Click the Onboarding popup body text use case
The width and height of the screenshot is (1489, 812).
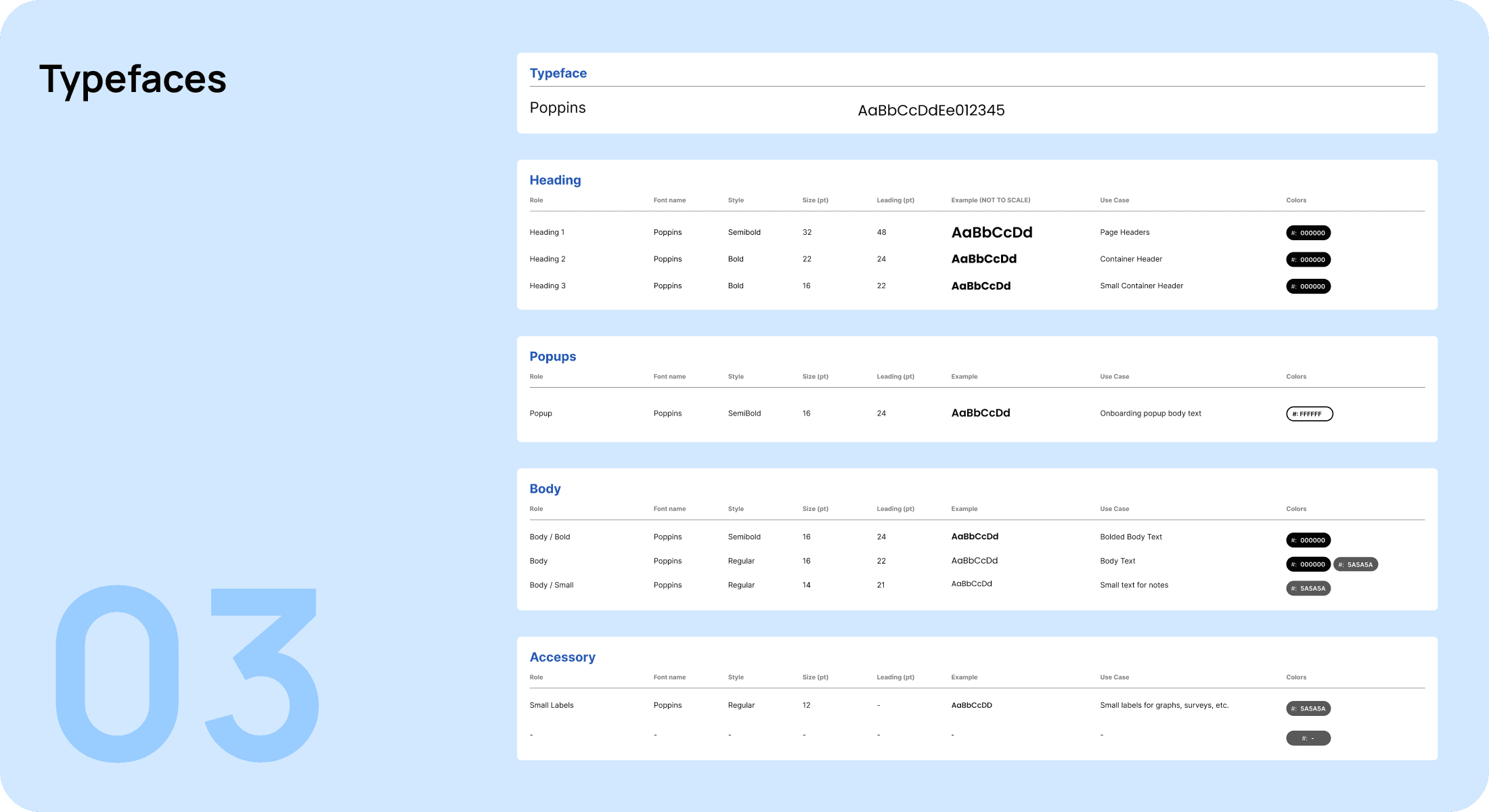coord(1150,413)
